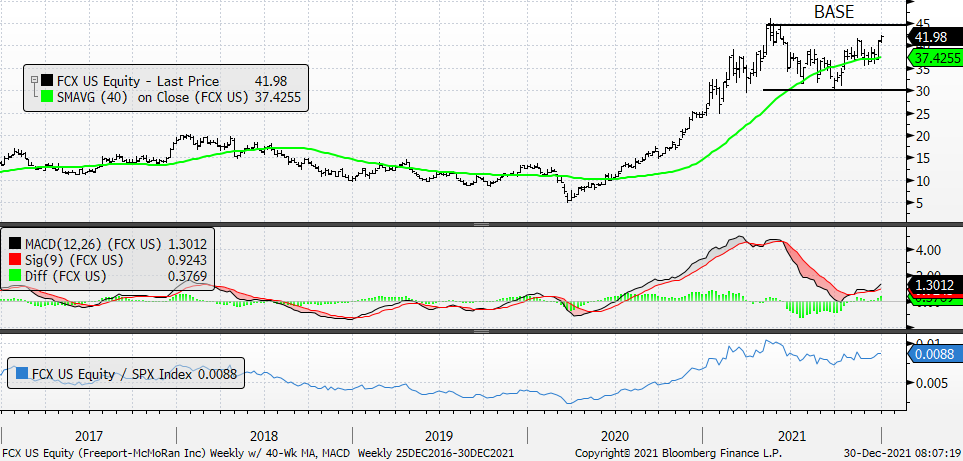Click the 2021 label on the time axis
This screenshot has width=963, height=461.
point(792,436)
